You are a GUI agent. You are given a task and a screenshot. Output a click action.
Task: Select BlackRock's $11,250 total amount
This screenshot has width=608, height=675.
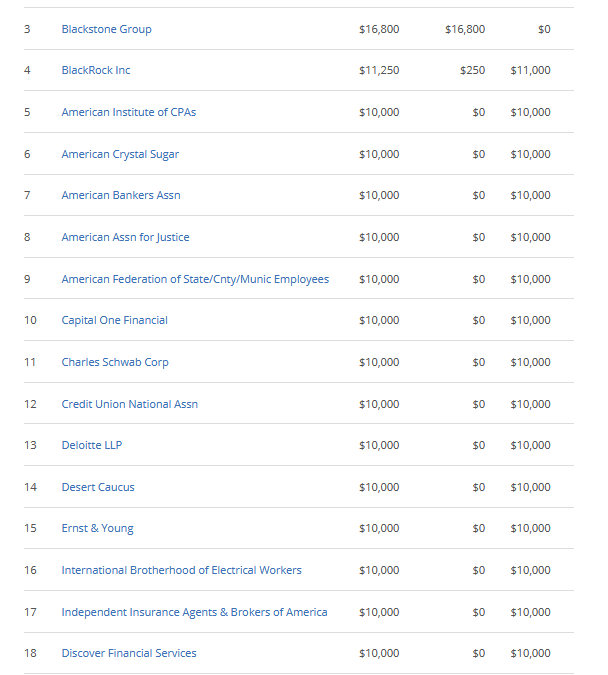tap(379, 70)
